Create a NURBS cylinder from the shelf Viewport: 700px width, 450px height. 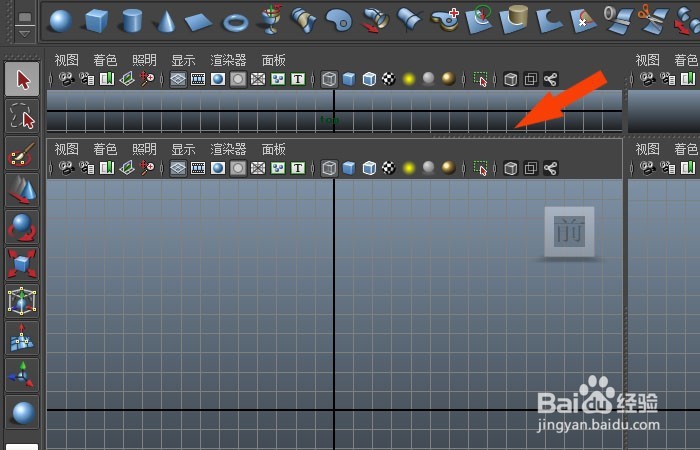tap(131, 21)
